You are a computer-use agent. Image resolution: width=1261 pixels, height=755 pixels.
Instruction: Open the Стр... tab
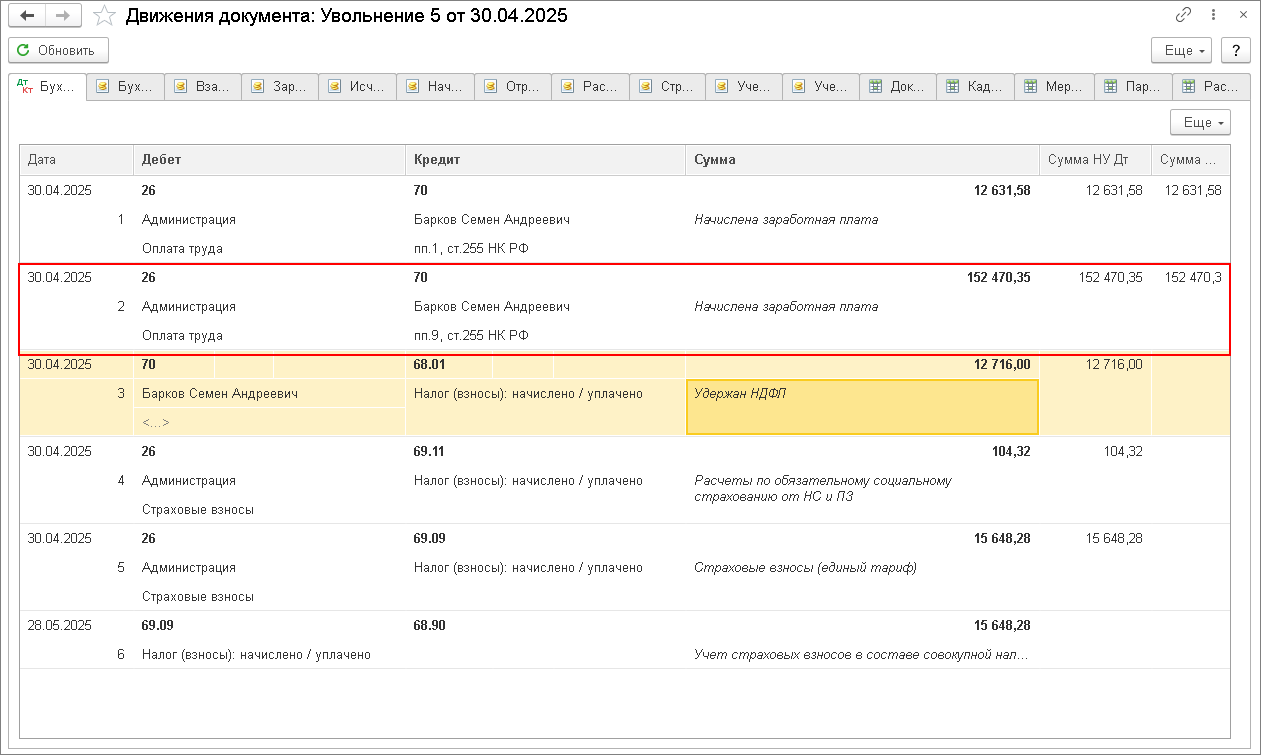[x=669, y=87]
